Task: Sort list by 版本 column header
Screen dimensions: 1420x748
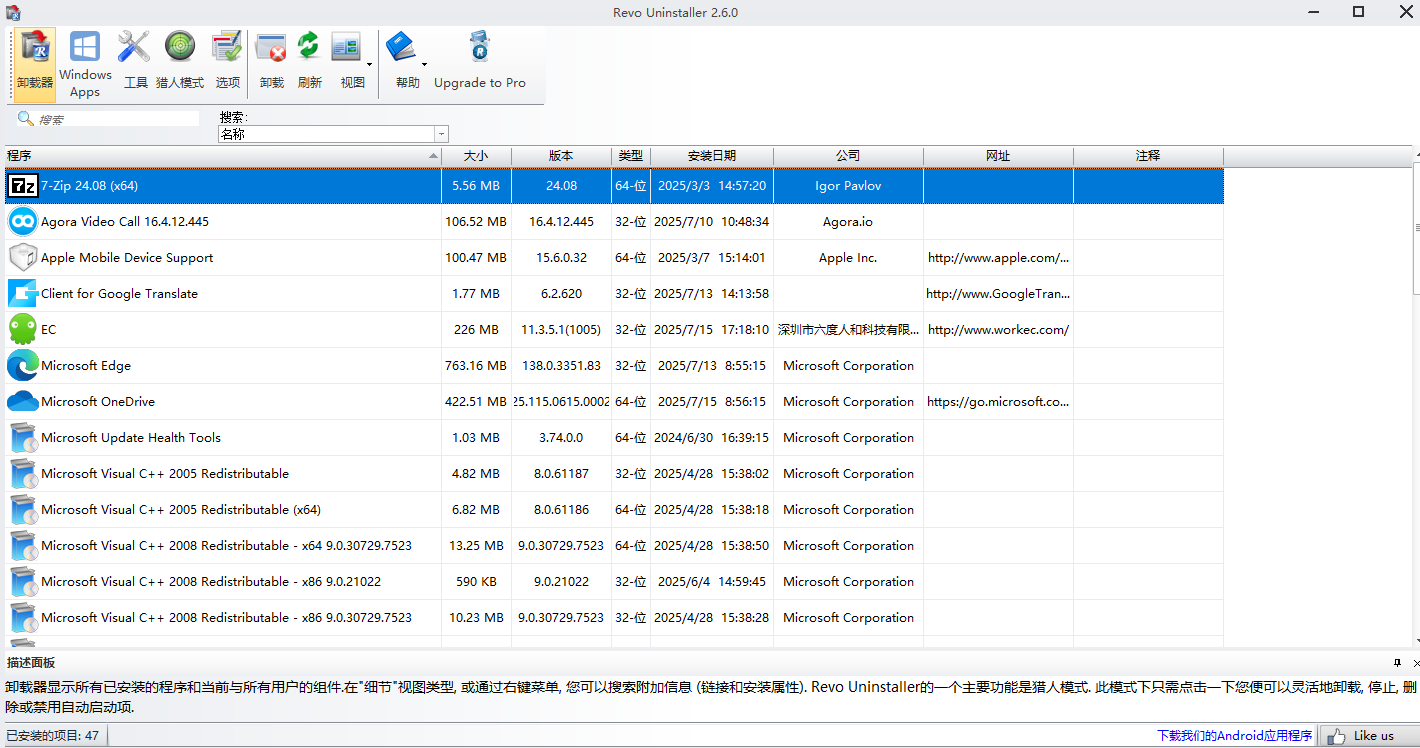Action: (561, 156)
